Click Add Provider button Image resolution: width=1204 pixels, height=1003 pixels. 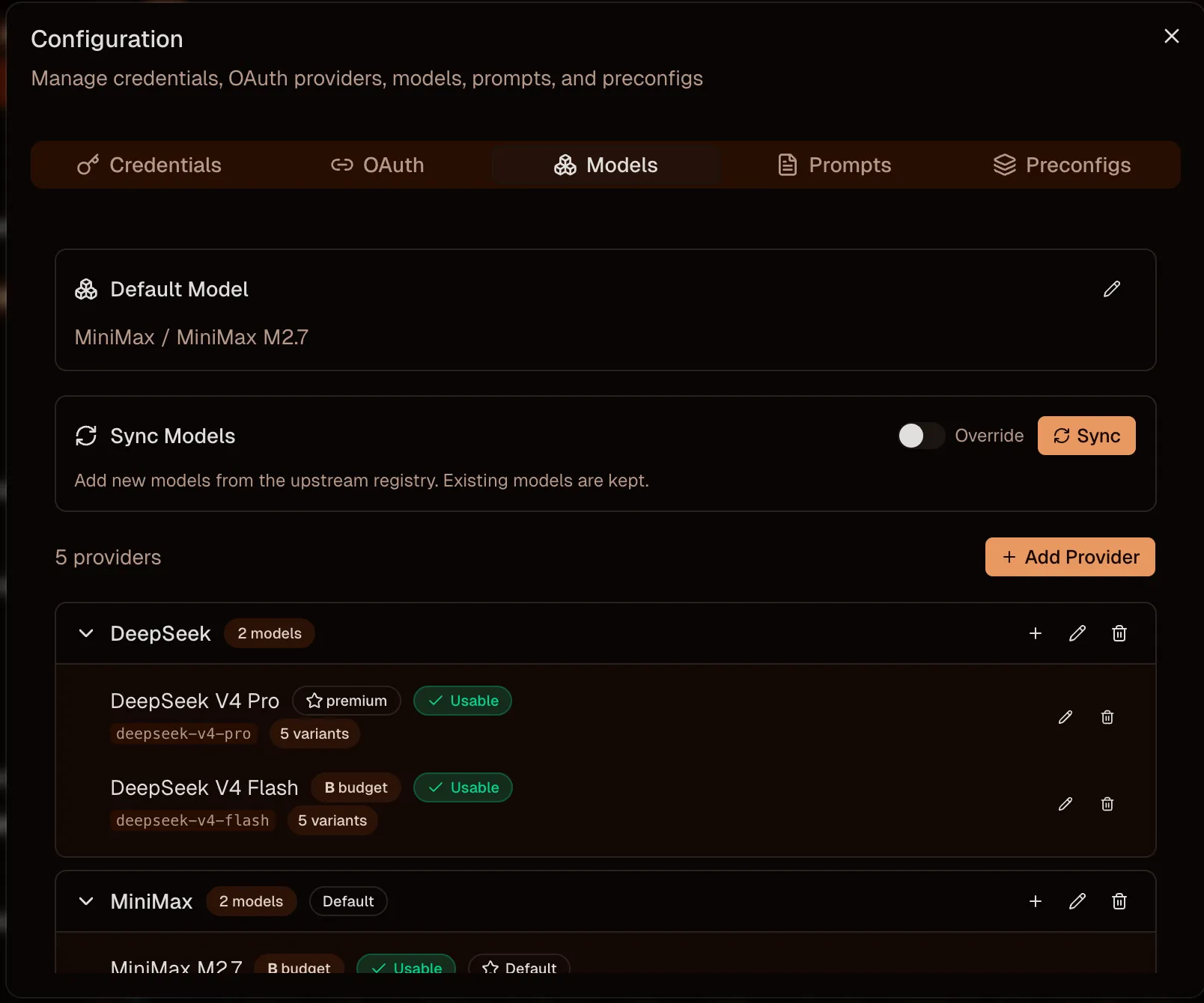(x=1070, y=557)
